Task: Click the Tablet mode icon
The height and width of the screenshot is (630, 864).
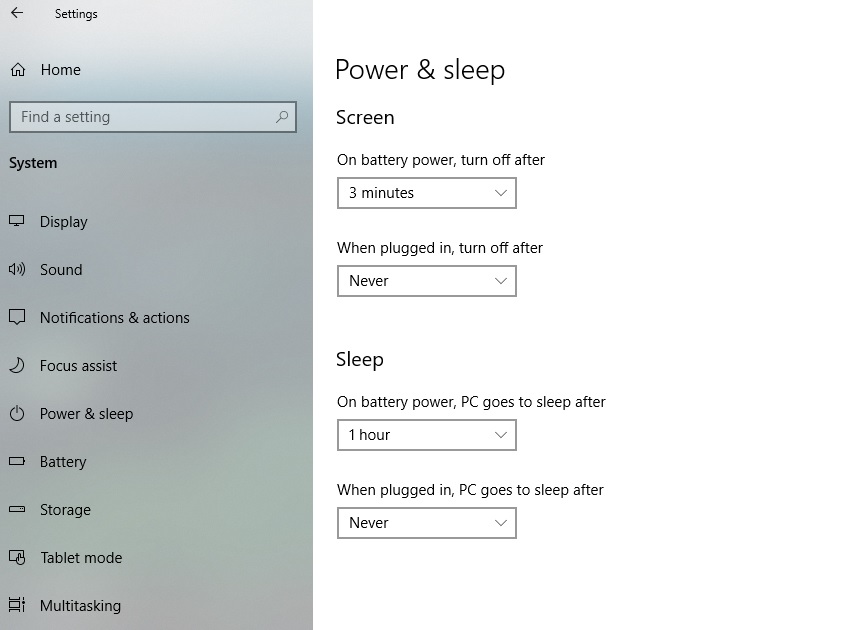Action: (x=17, y=557)
